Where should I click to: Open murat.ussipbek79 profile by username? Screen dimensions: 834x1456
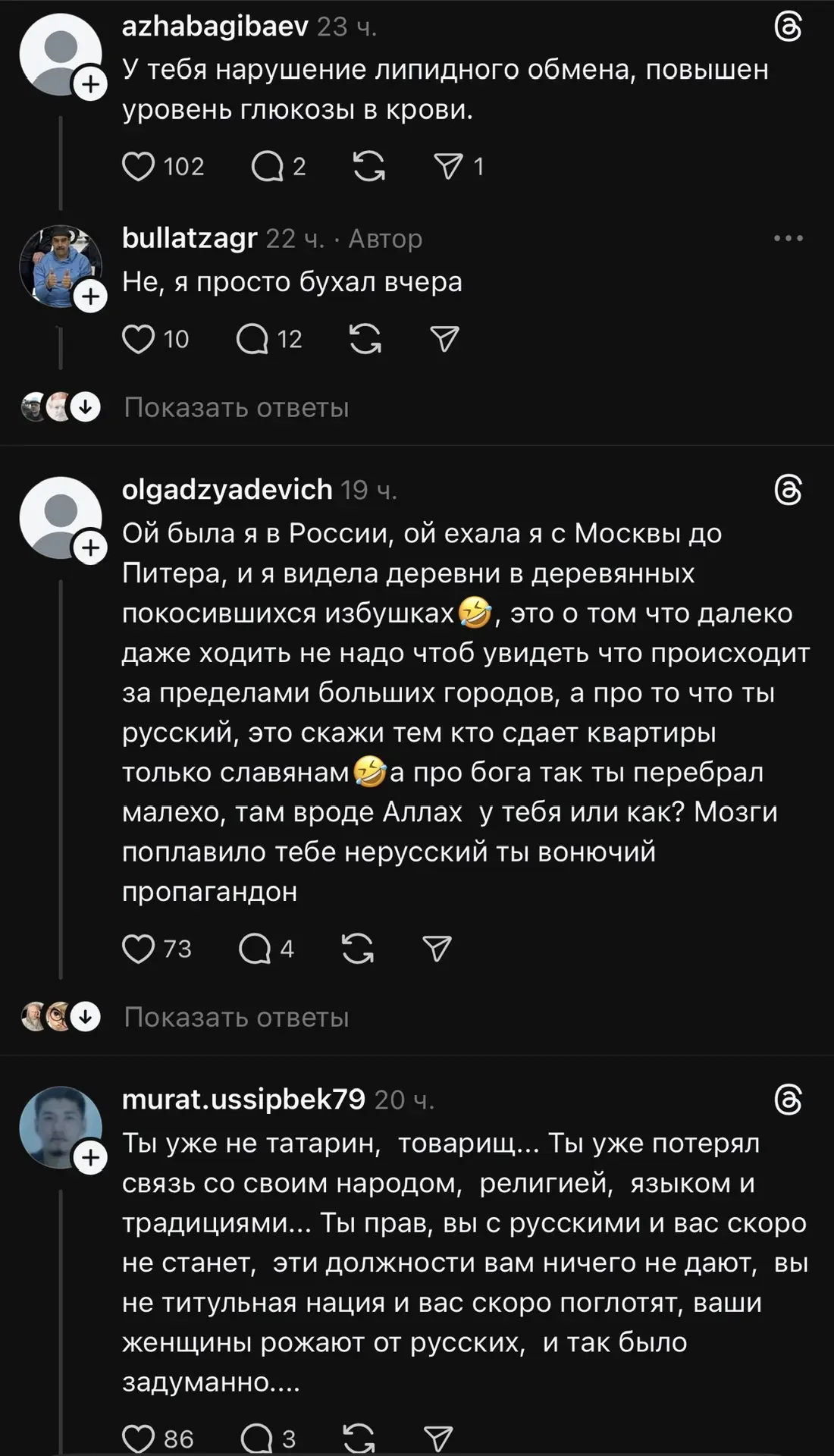click(243, 1100)
